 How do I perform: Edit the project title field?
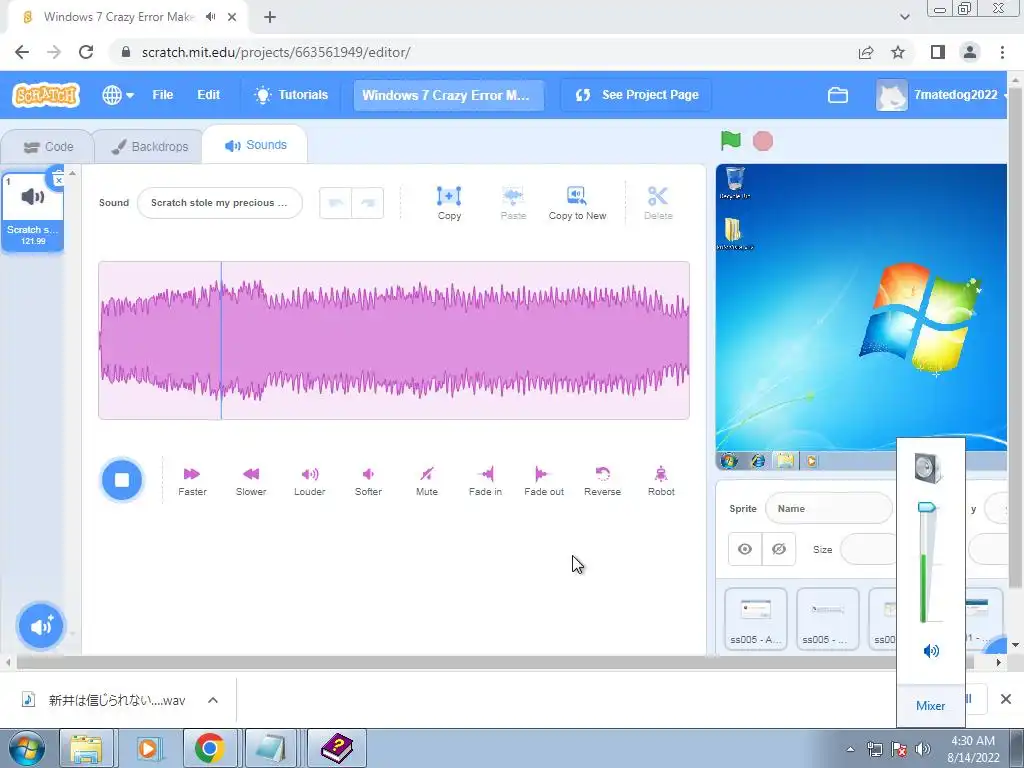pos(449,95)
